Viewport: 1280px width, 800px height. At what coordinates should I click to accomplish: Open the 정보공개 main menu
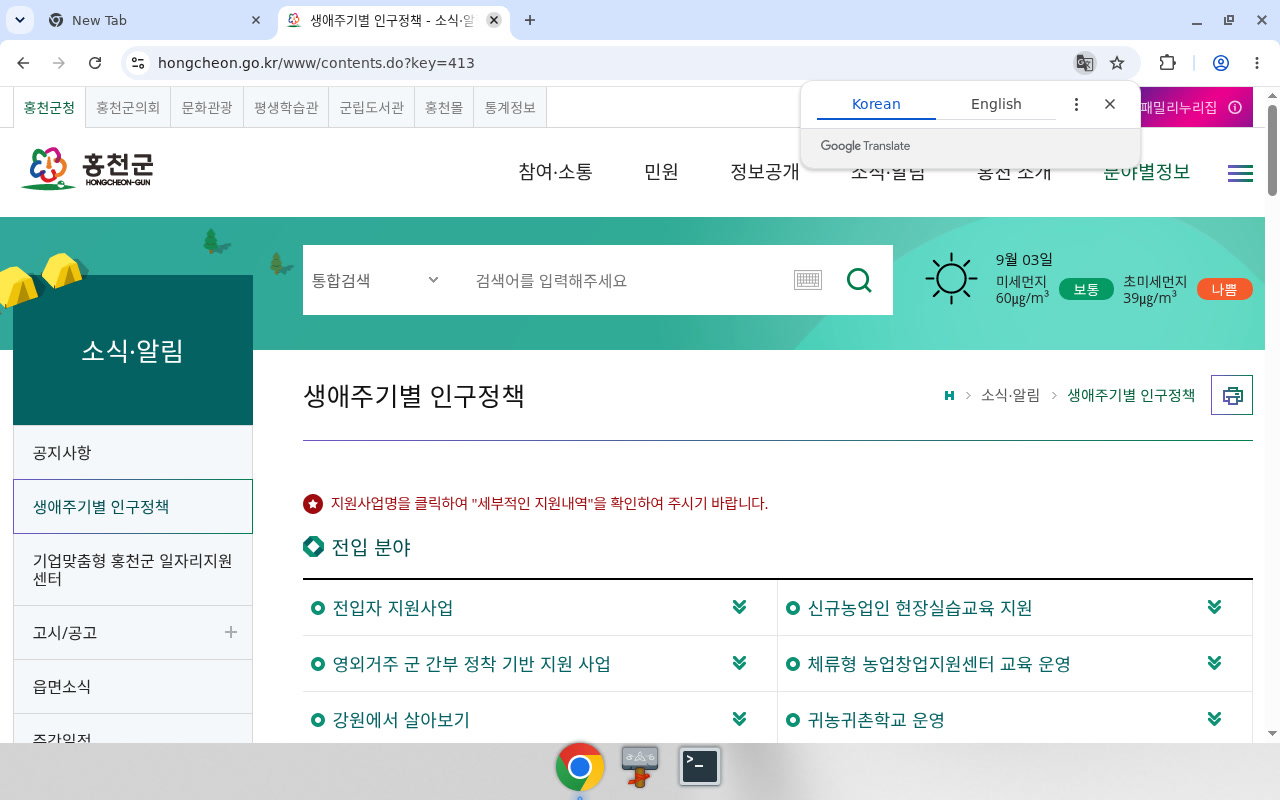click(765, 172)
